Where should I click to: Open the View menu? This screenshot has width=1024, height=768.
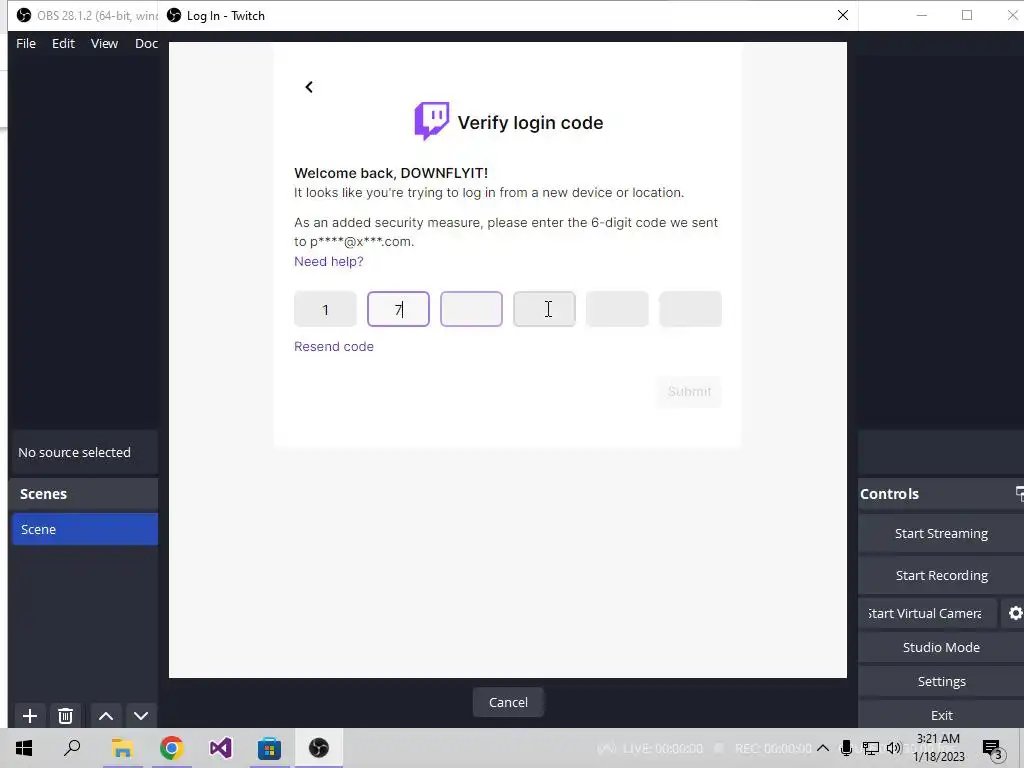pyautogui.click(x=104, y=43)
